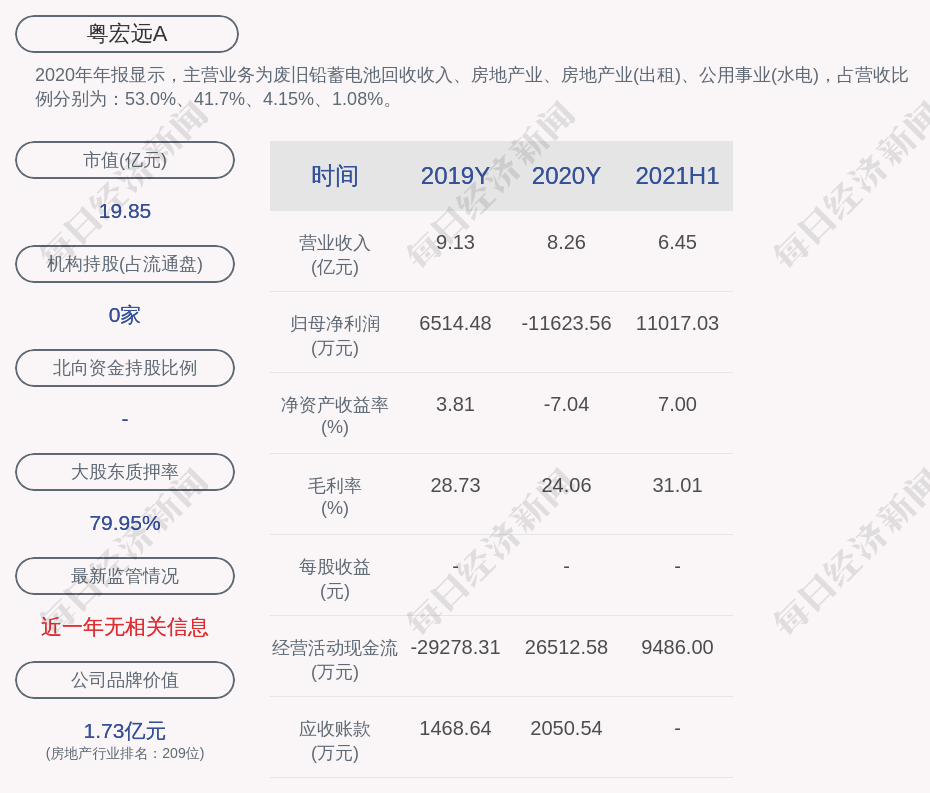Open the 最新监管情况 label pill

click(125, 576)
